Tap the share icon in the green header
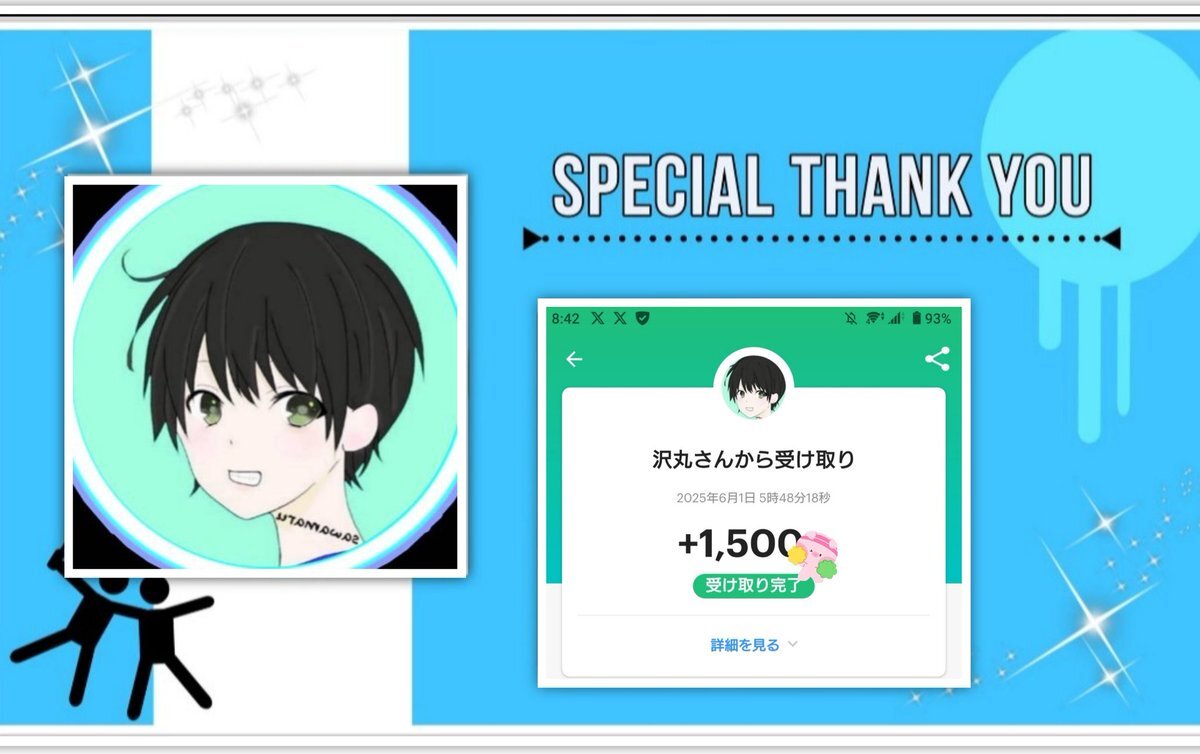This screenshot has width=1200, height=754. tap(937, 359)
